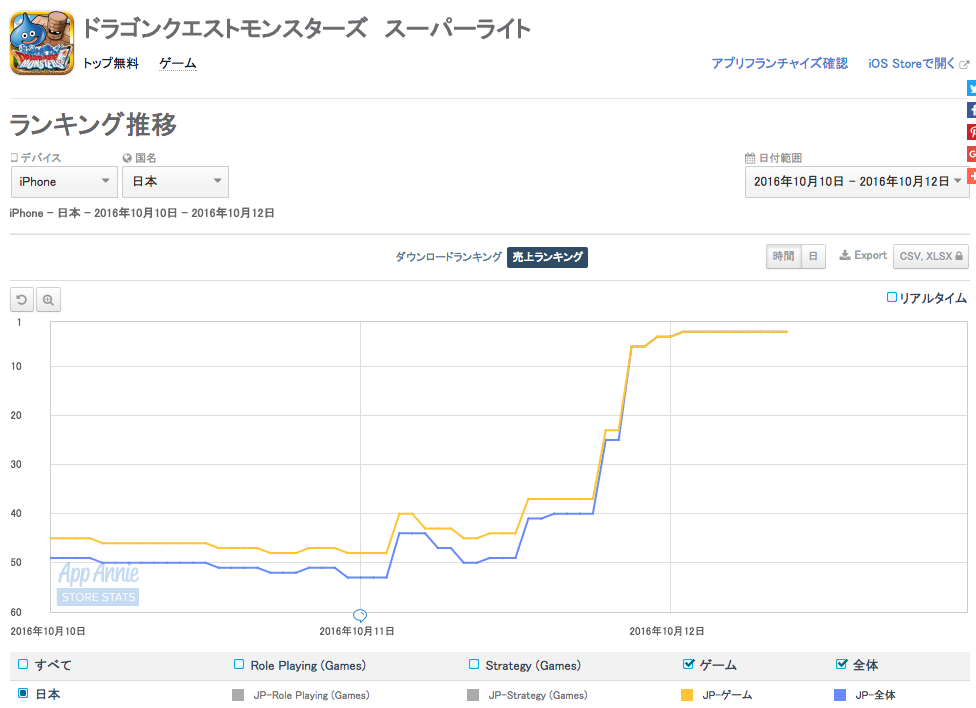Toggle the すべて checkbox
The image size is (976, 708).
23,664
